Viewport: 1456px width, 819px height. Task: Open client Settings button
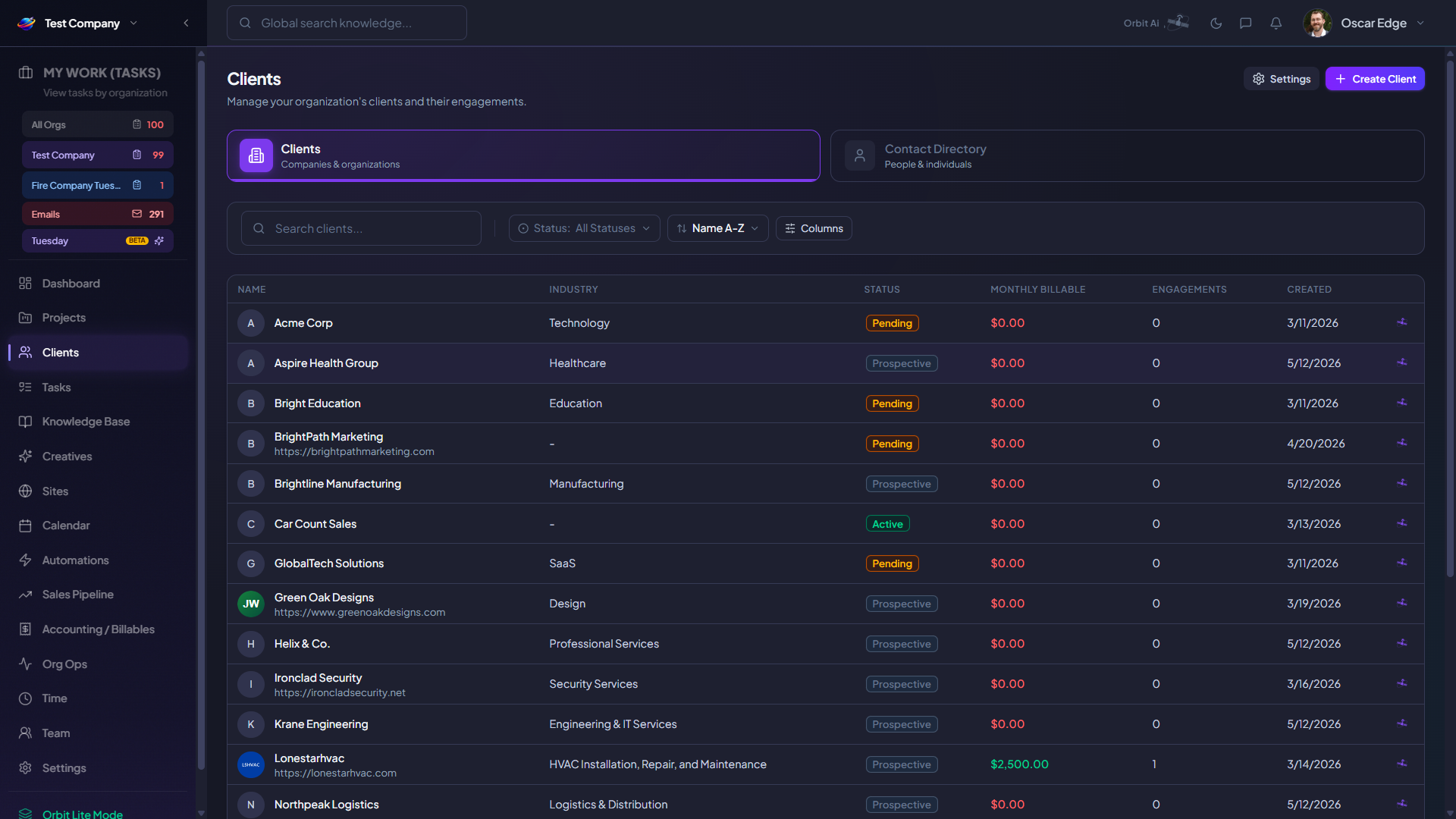click(1281, 79)
